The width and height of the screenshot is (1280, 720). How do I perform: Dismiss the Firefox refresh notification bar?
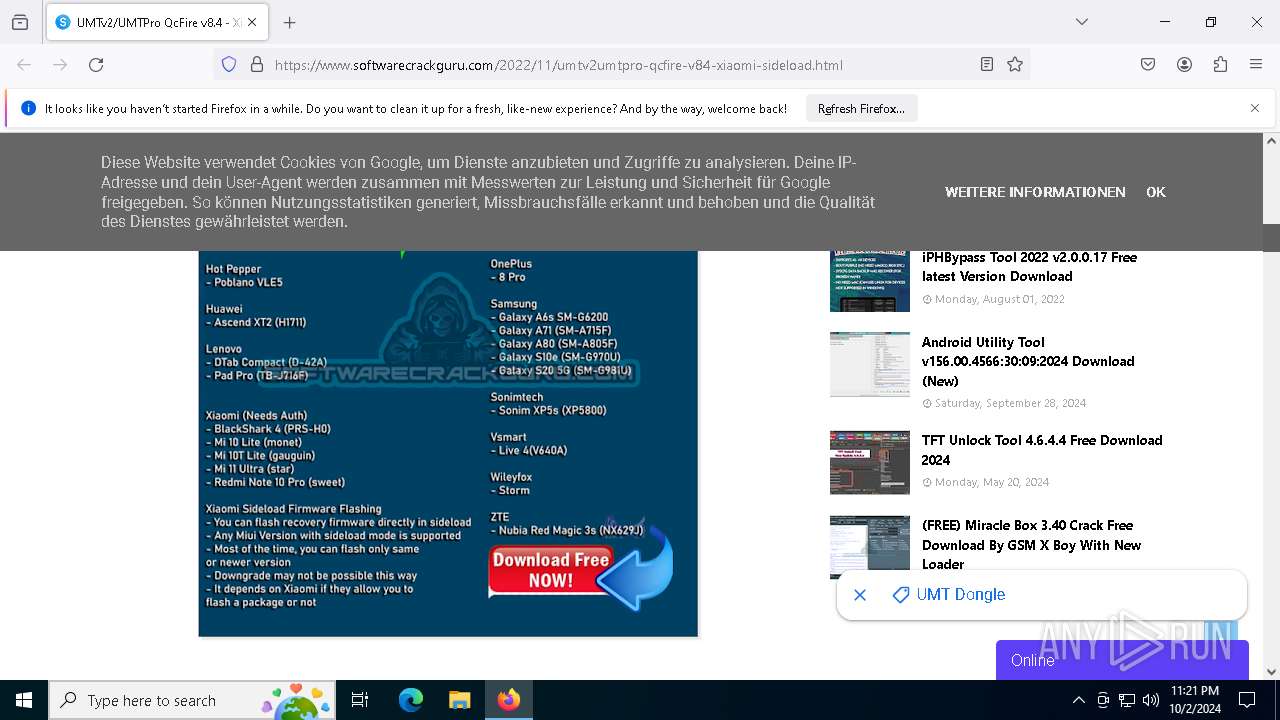click(1255, 108)
